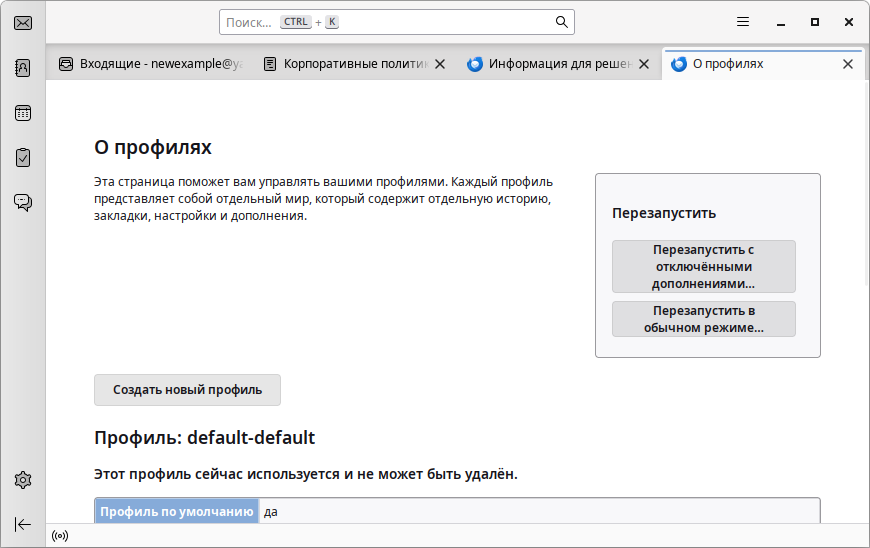870x548 pixels.
Task: Click inside the global search field
Action: [x=397, y=22]
